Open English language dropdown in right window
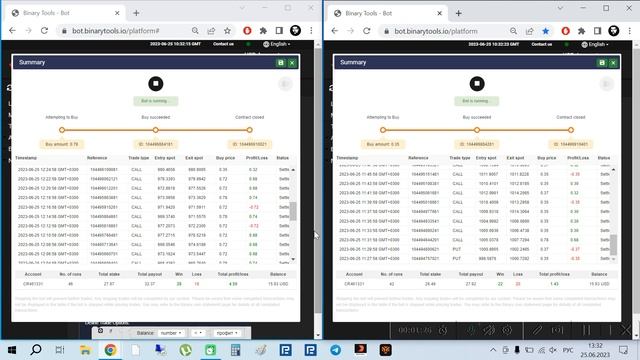This screenshot has width=640, height=360. [x=596, y=44]
